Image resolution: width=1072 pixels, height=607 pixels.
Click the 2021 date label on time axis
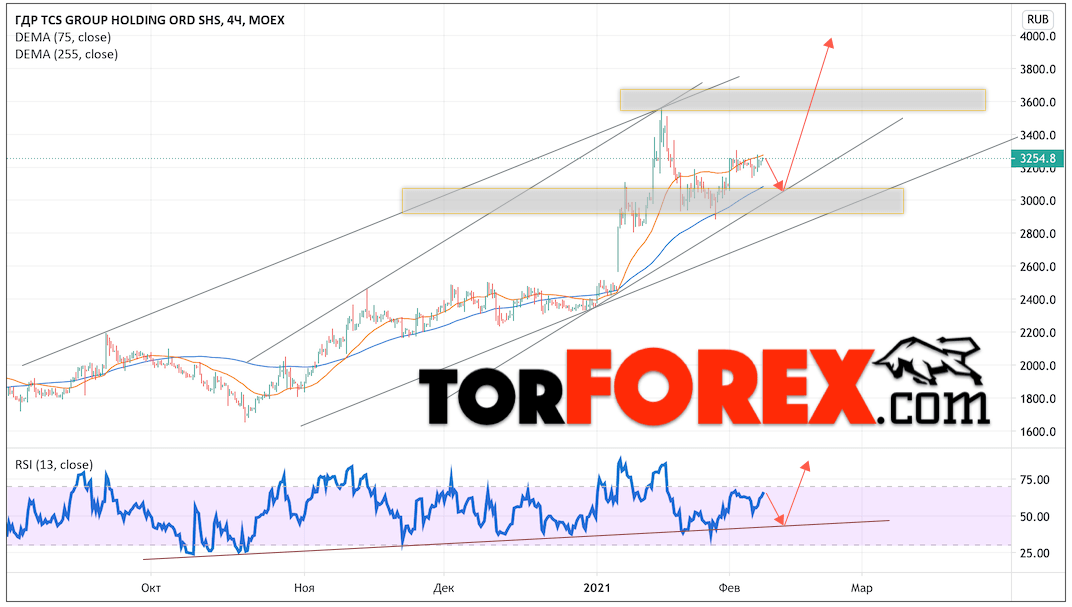[597, 588]
